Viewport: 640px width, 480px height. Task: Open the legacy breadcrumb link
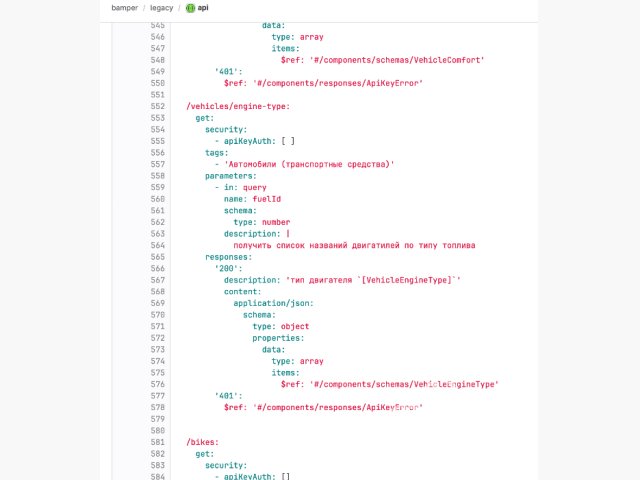pos(161,8)
